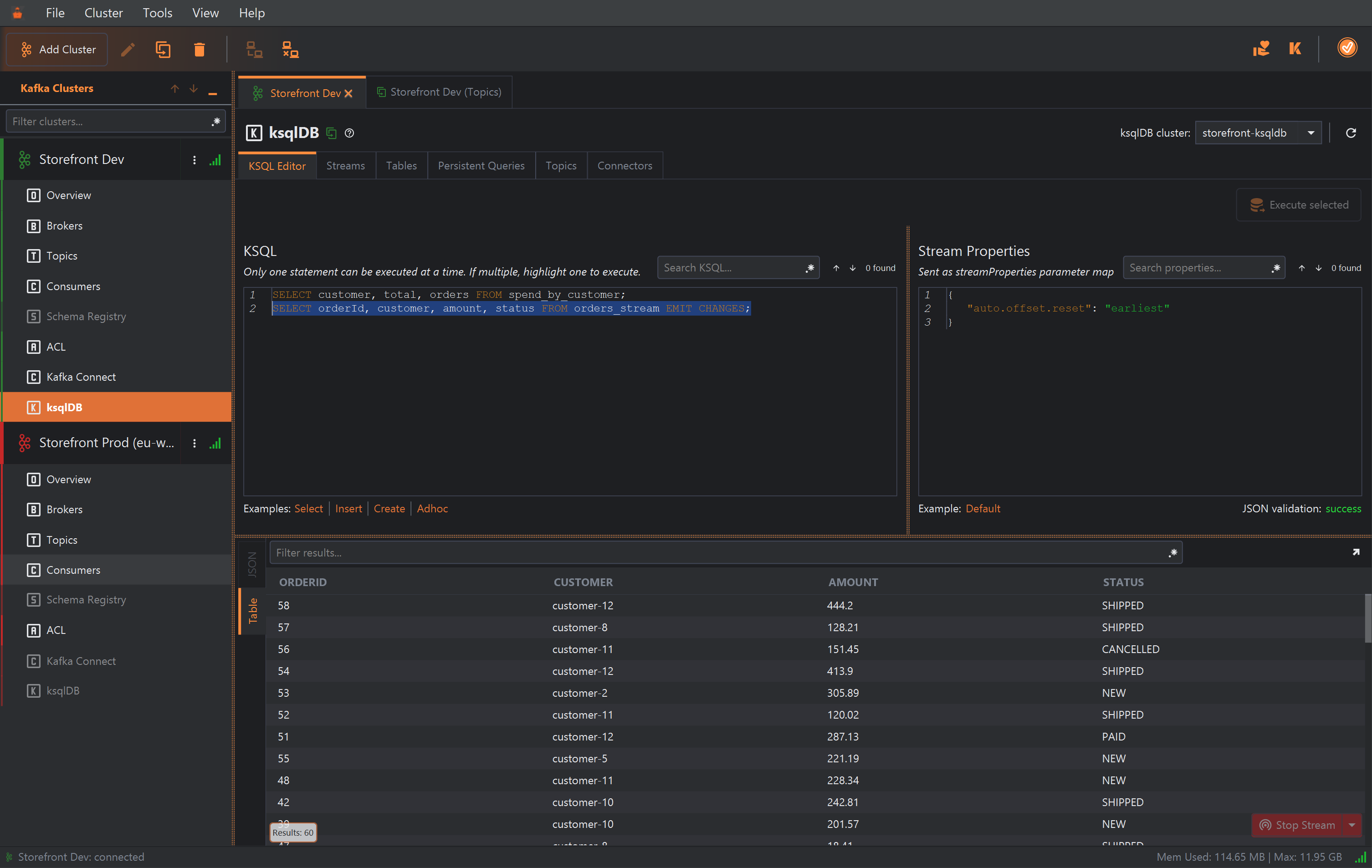Click Storefront Dev connection signal icon
Viewport: 1372px width, 868px height.
coord(215,160)
